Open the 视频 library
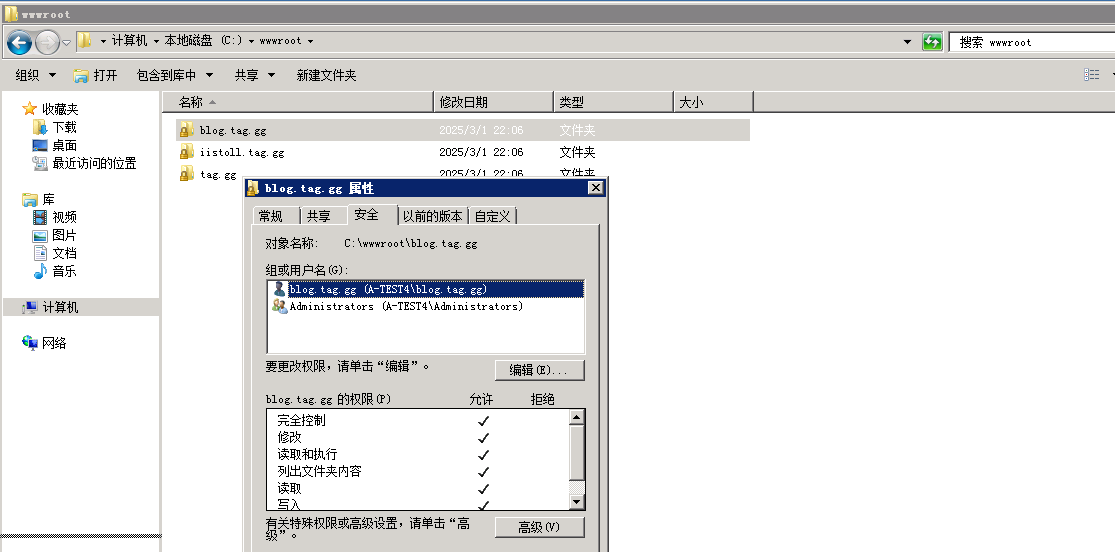Viewport: 1115px width, 552px height. click(x=64, y=217)
